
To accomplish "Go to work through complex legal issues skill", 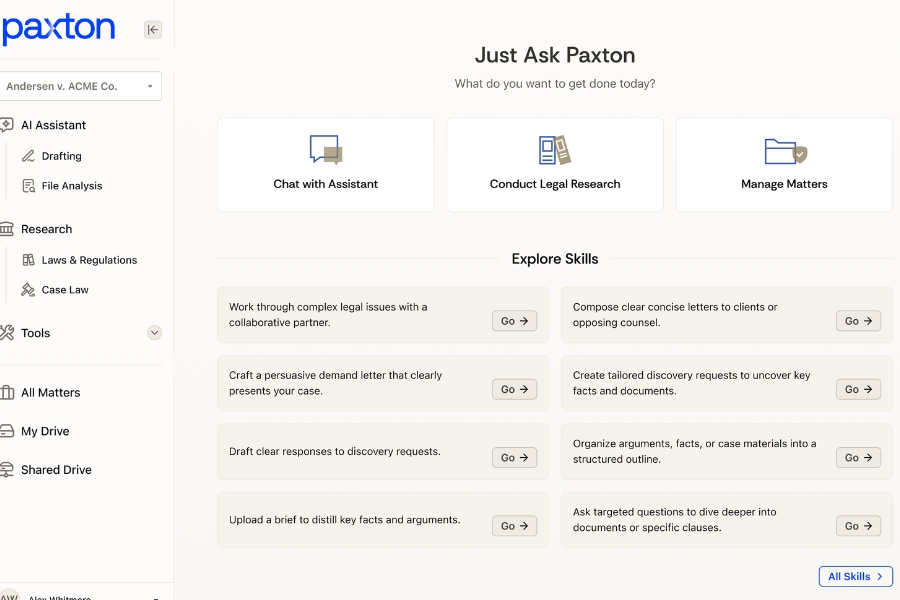I will [x=514, y=321].
